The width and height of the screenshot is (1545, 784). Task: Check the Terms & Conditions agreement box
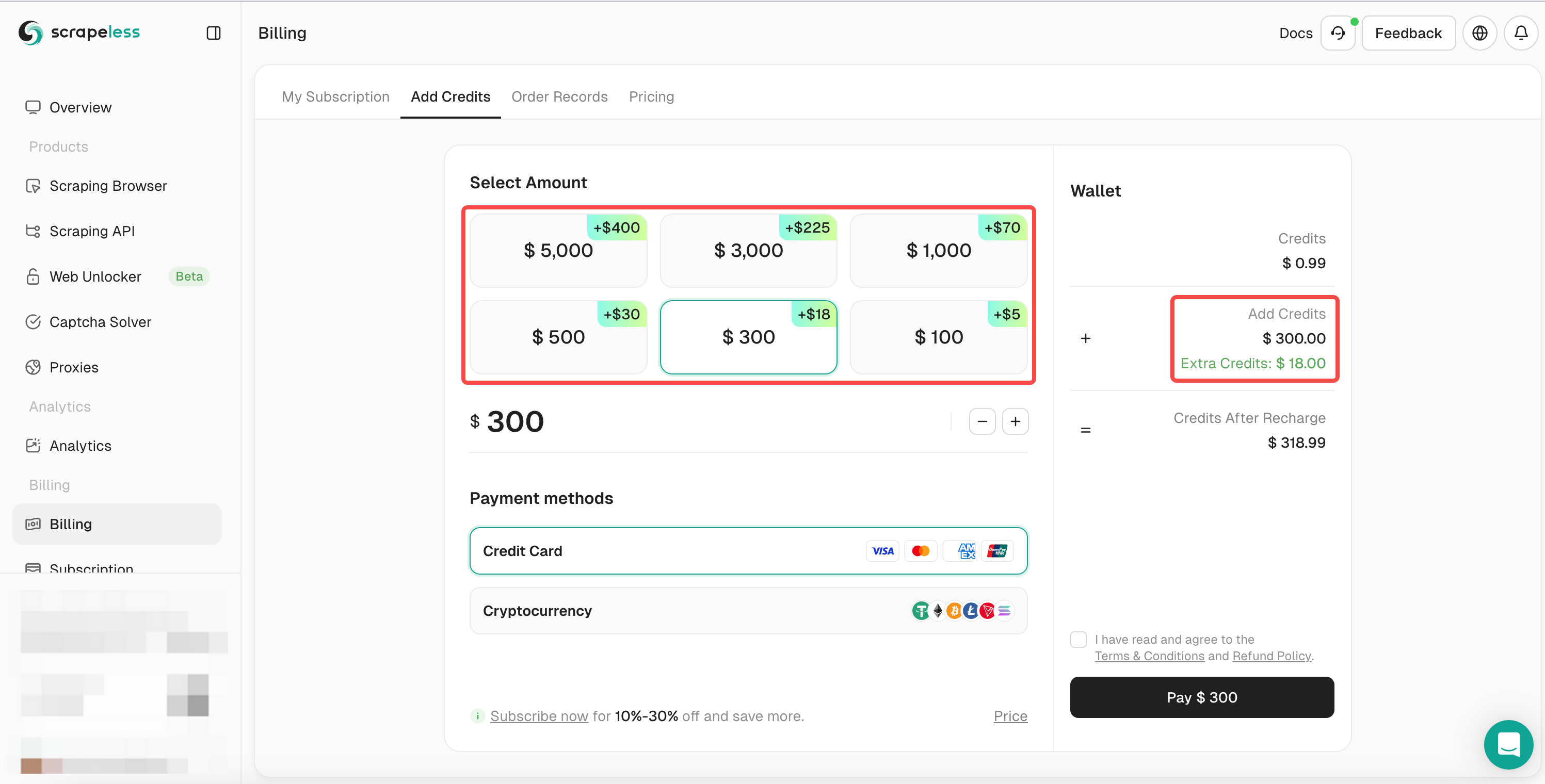point(1079,640)
